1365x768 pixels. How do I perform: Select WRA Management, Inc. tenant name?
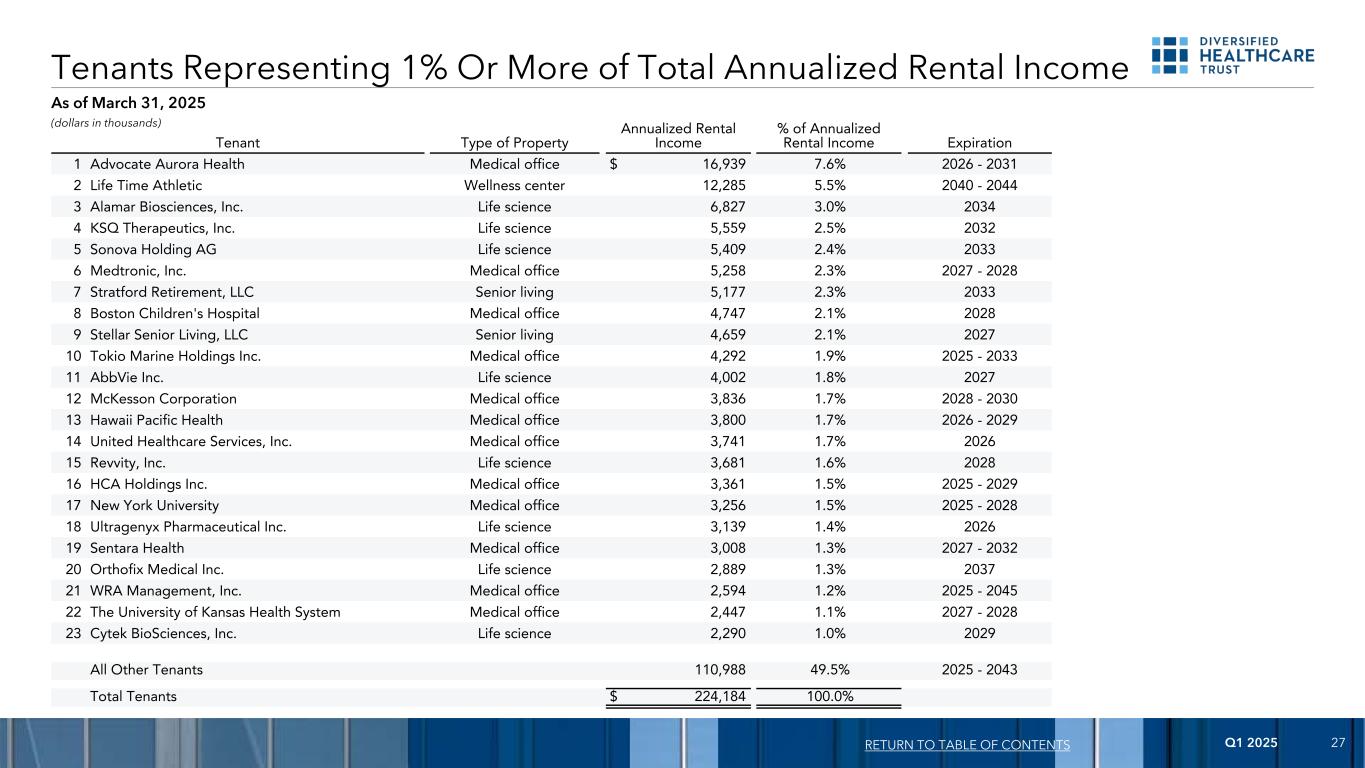pyautogui.click(x=166, y=591)
